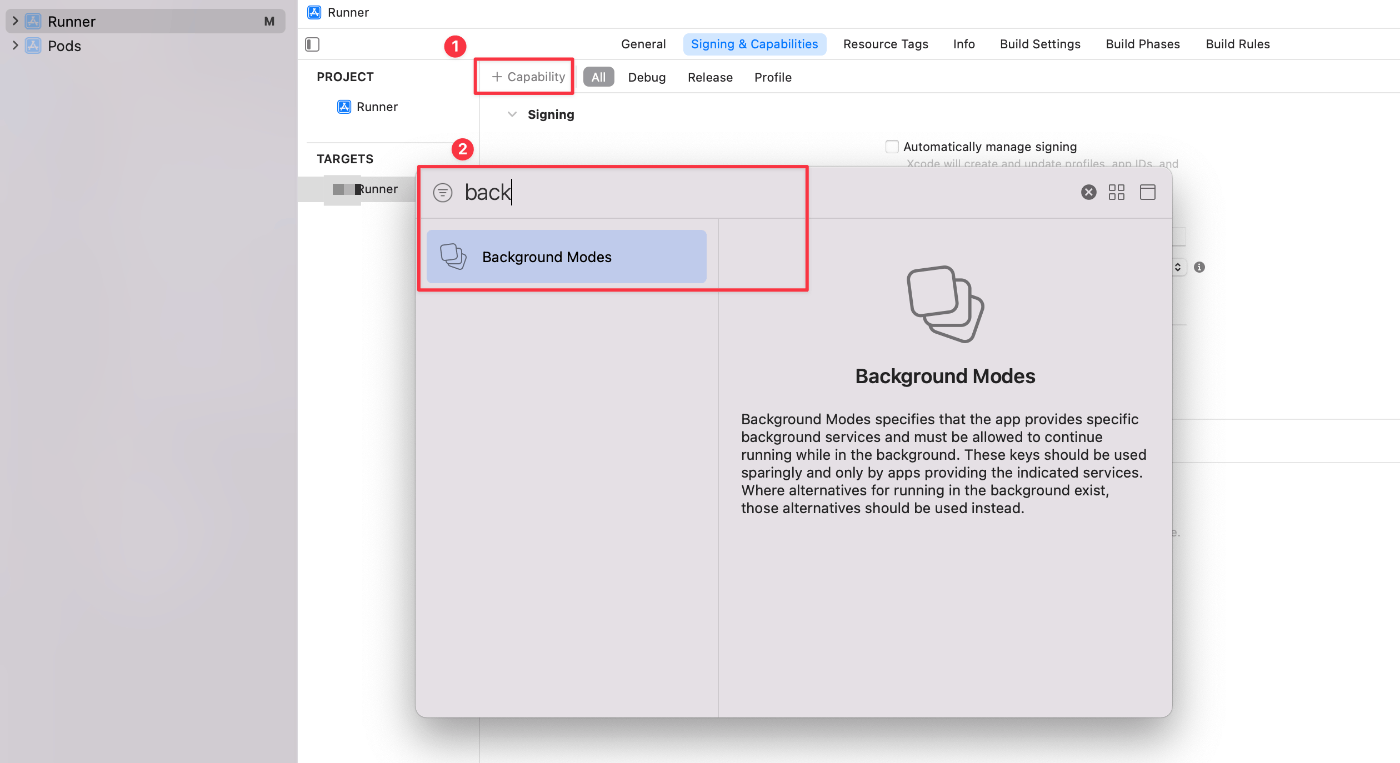Toggle the project and targets sidebar icon

coord(312,44)
